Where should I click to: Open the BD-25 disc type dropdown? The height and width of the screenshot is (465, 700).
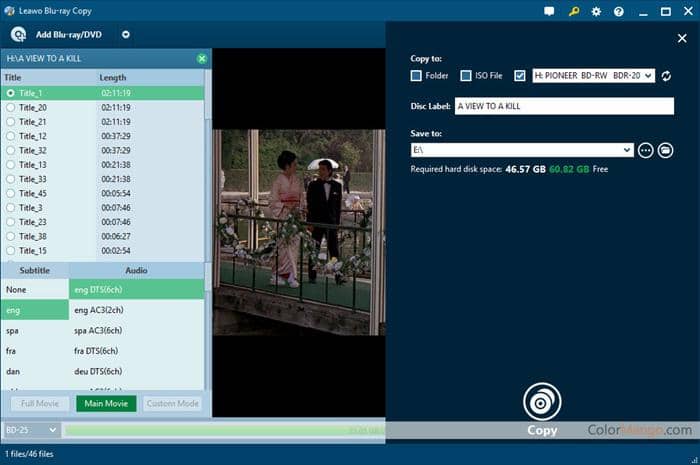52,430
